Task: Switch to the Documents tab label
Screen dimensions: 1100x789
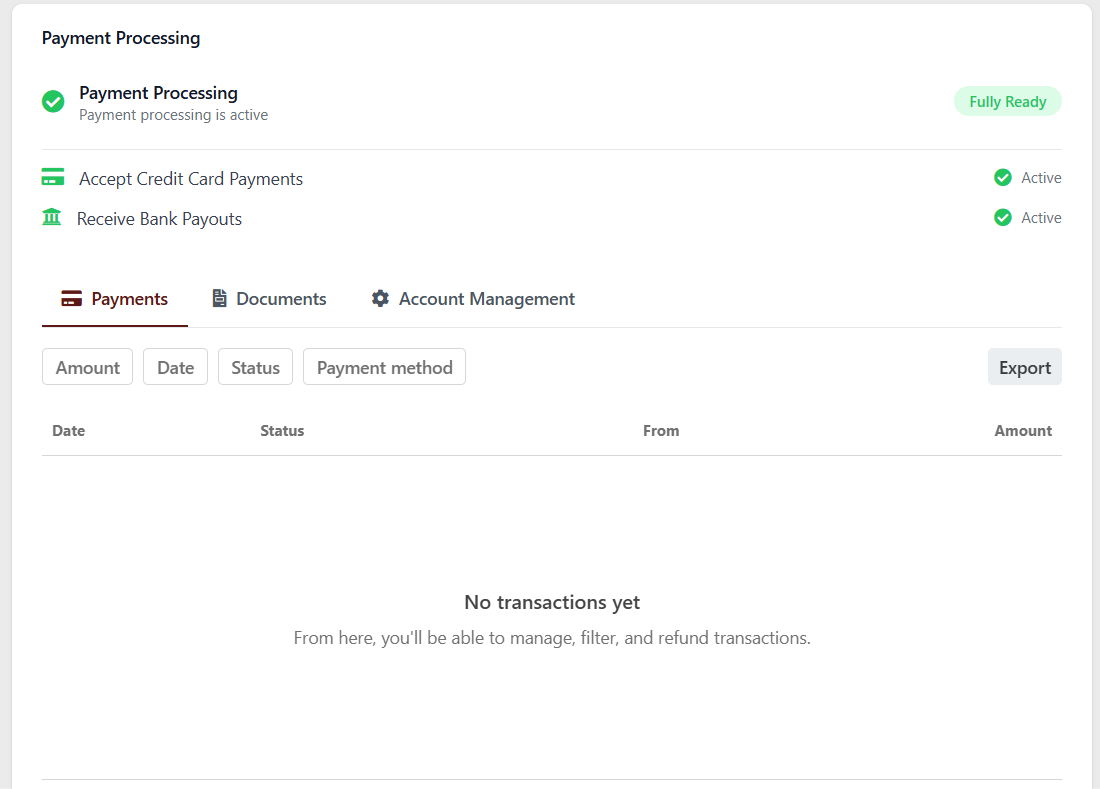Action: tap(281, 299)
